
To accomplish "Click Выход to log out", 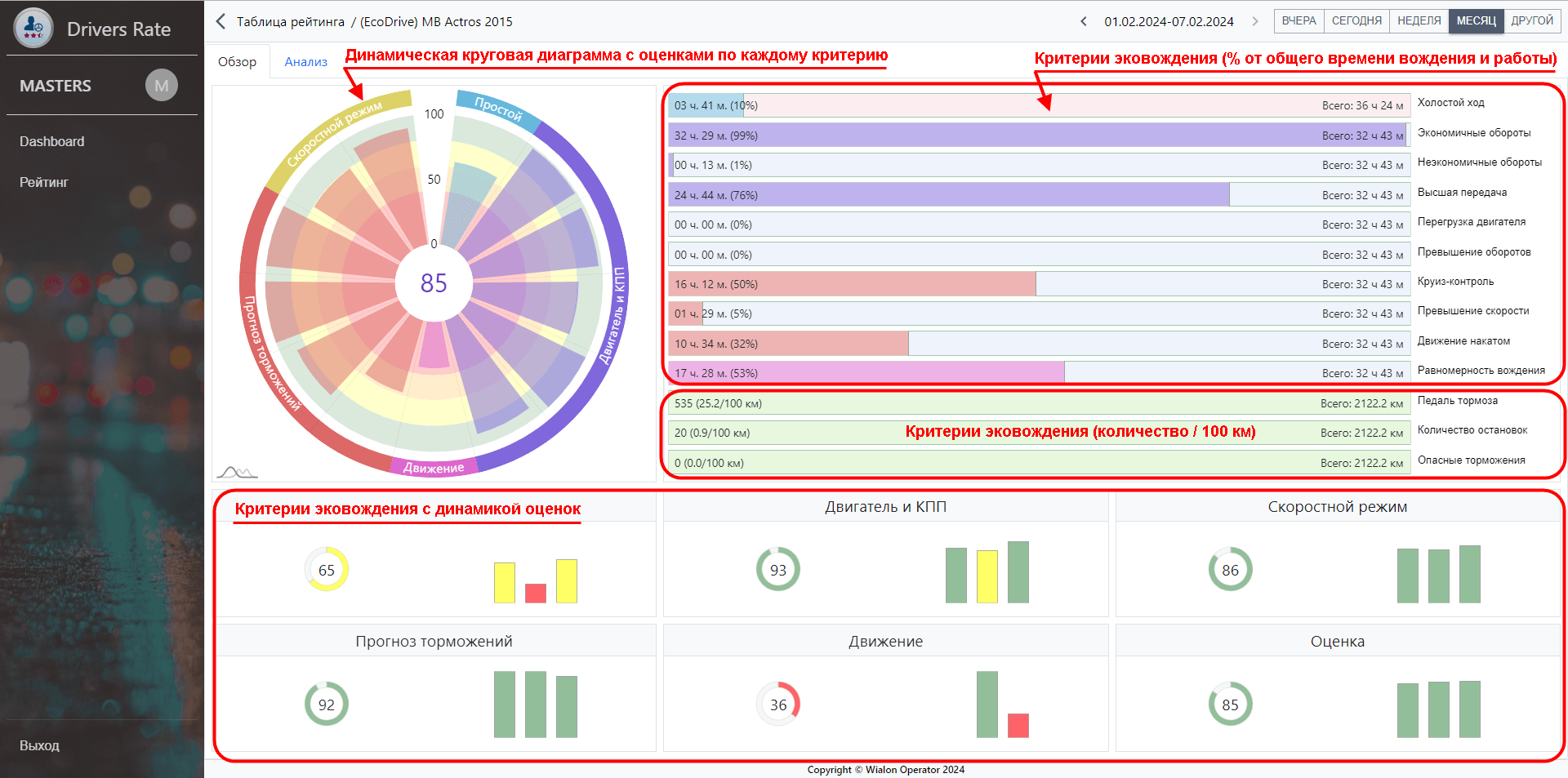I will 39,745.
